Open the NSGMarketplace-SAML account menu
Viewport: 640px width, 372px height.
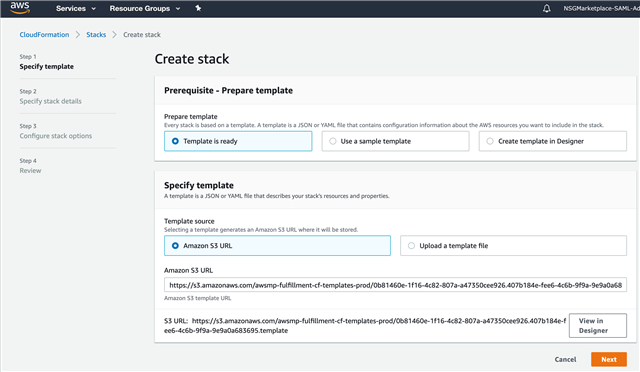pyautogui.click(x=601, y=8)
